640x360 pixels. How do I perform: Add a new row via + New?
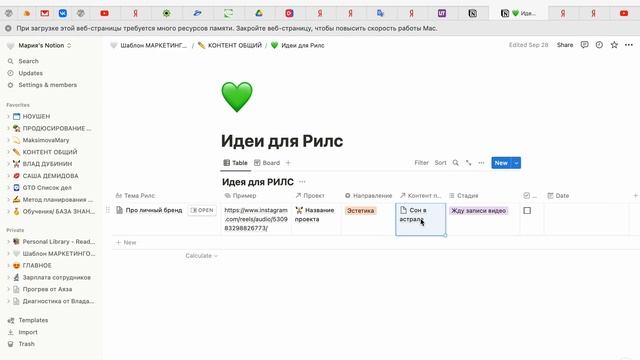[126, 242]
